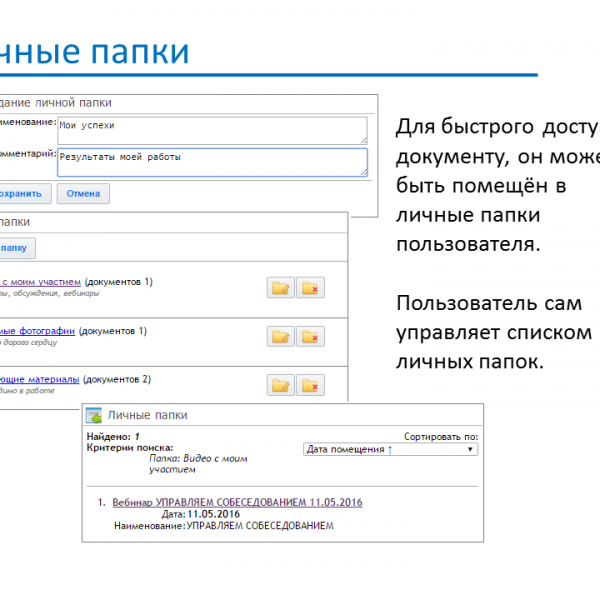Image resolution: width=600 pixels, height=600 pixels.
Task: Click comment field with 'Результаты моей работы'
Action: (210, 162)
